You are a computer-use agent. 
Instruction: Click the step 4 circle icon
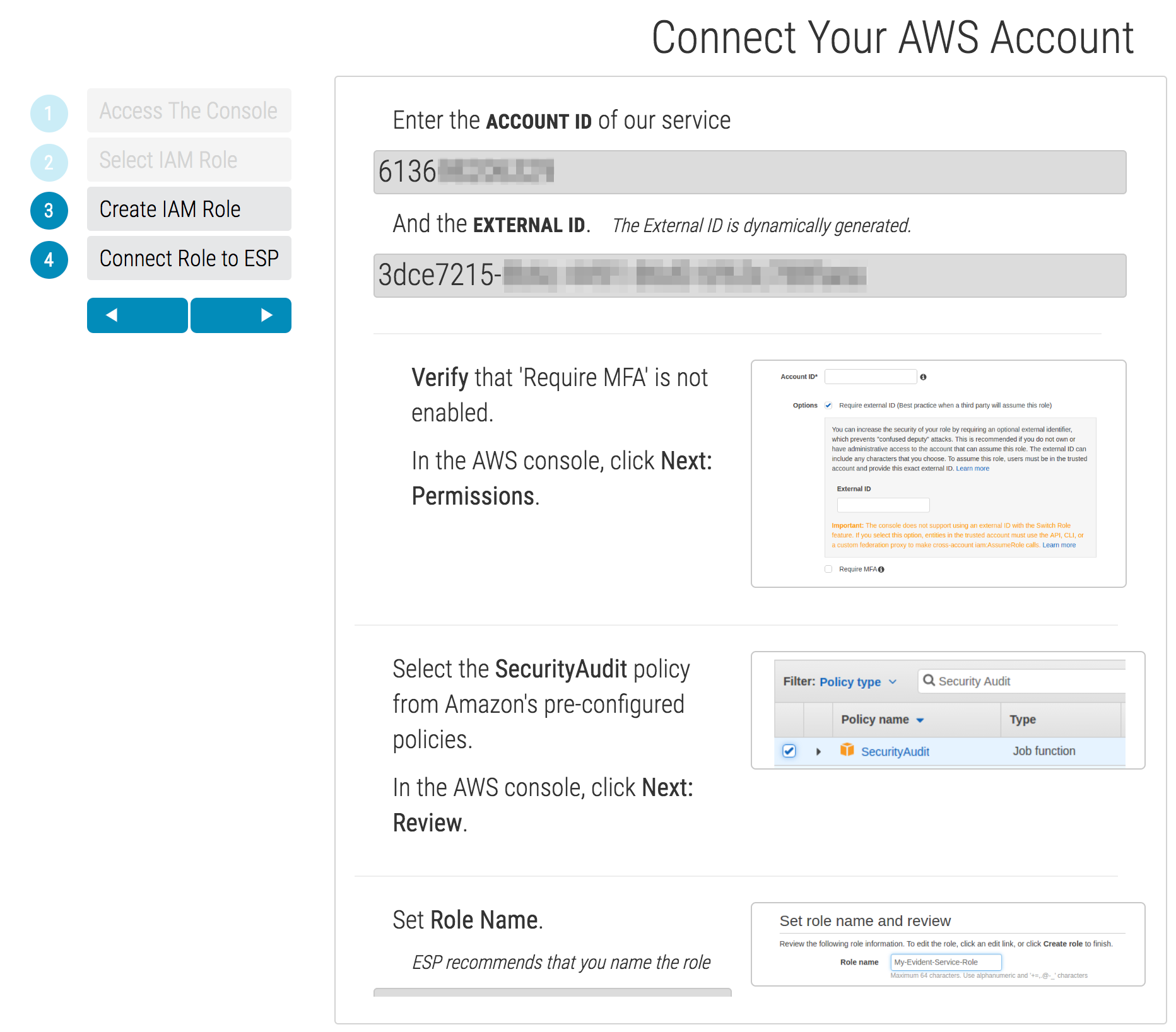pos(49,260)
